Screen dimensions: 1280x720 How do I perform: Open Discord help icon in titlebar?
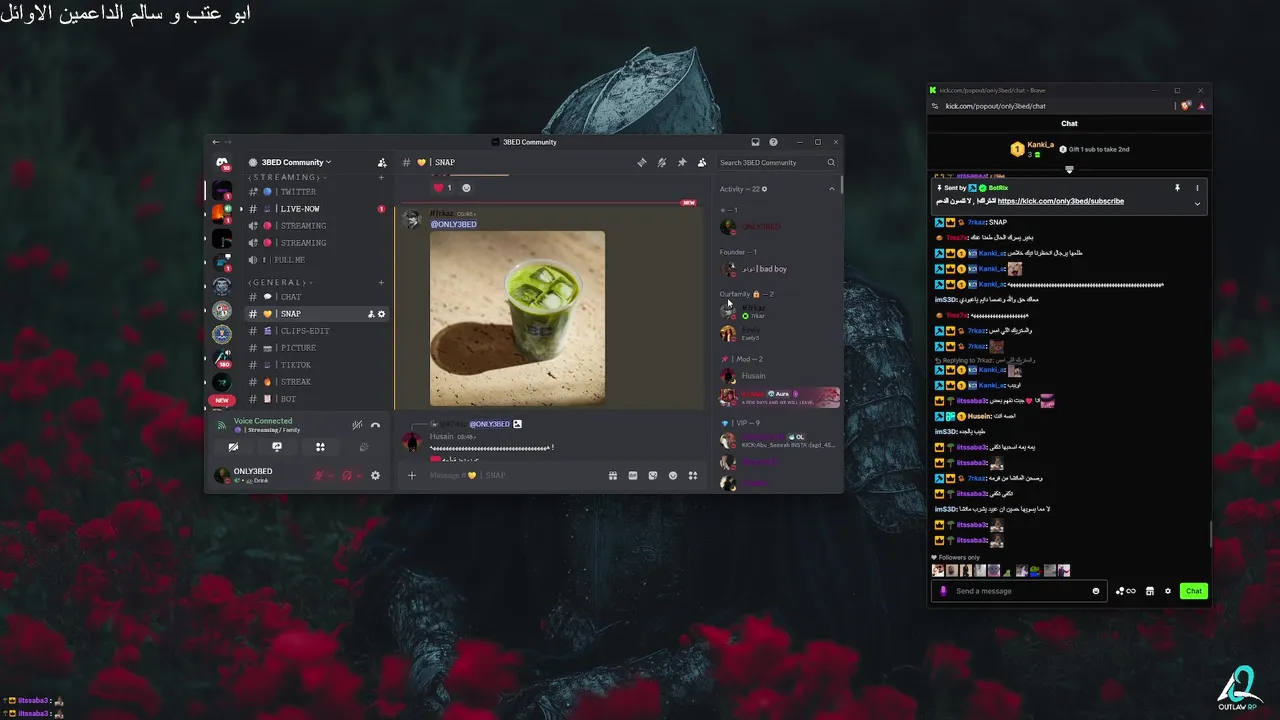[x=773, y=142]
